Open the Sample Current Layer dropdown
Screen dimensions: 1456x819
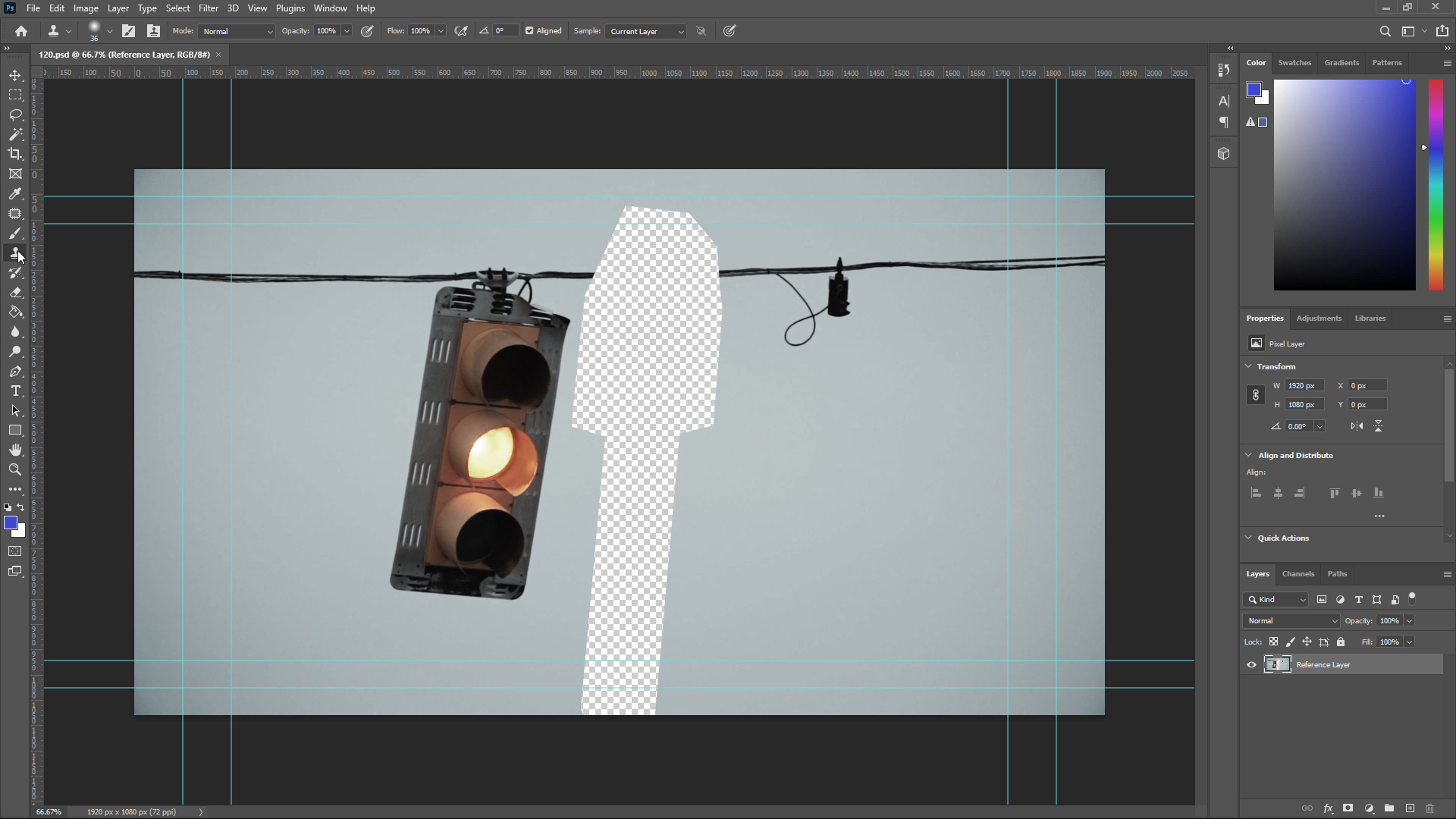click(x=646, y=31)
